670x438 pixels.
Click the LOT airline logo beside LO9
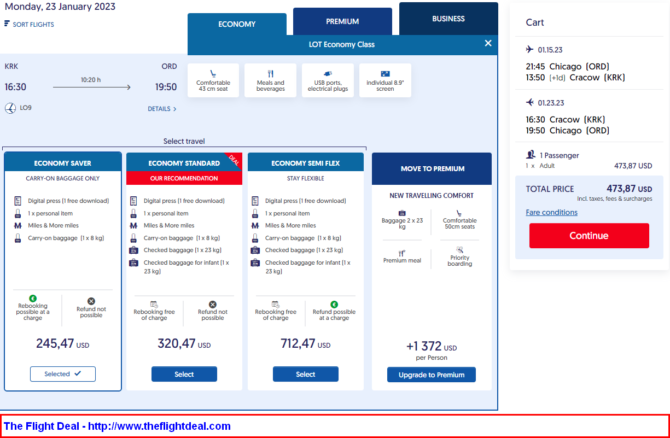[10, 108]
